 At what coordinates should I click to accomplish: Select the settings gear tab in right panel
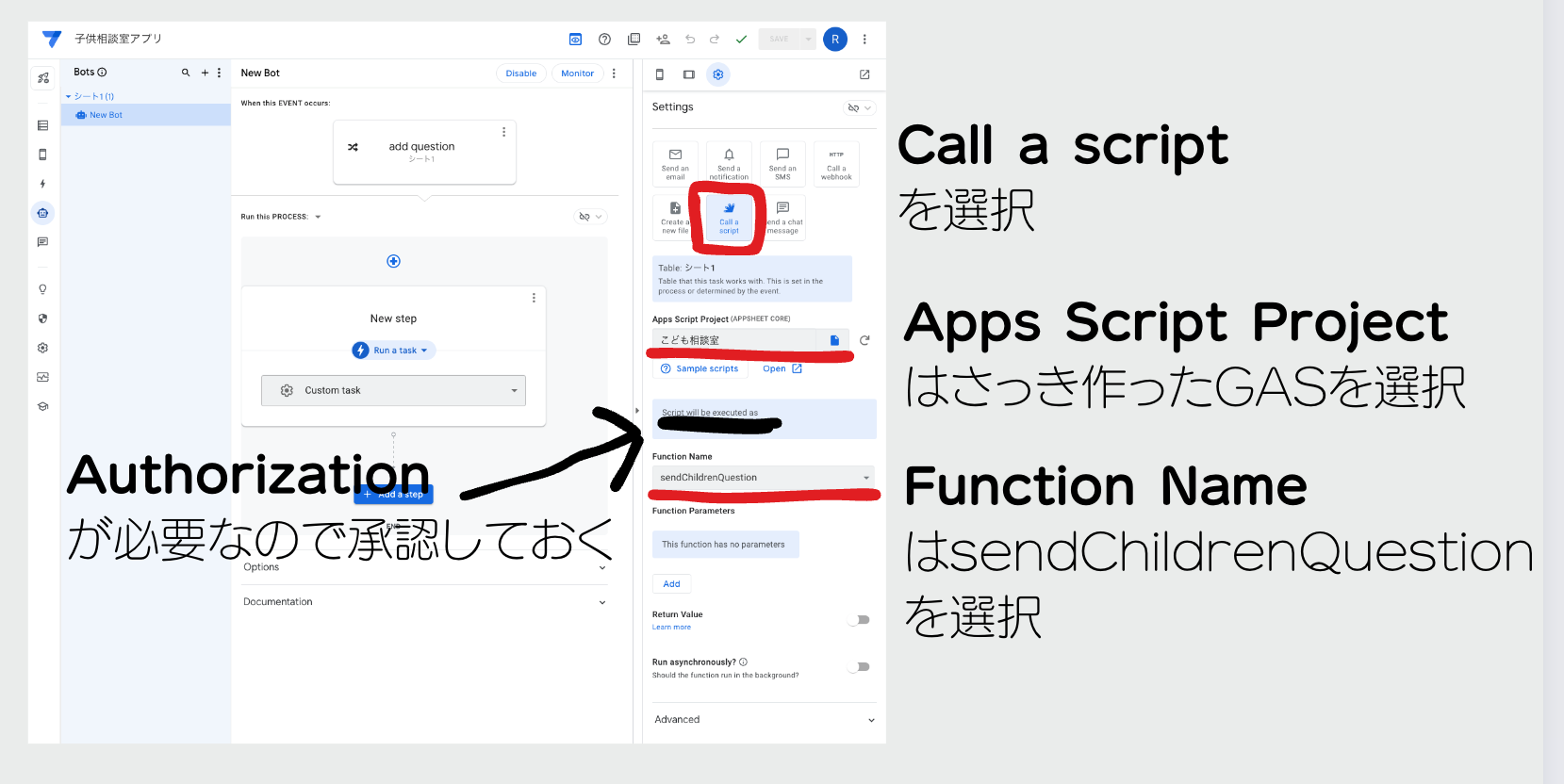coord(718,74)
